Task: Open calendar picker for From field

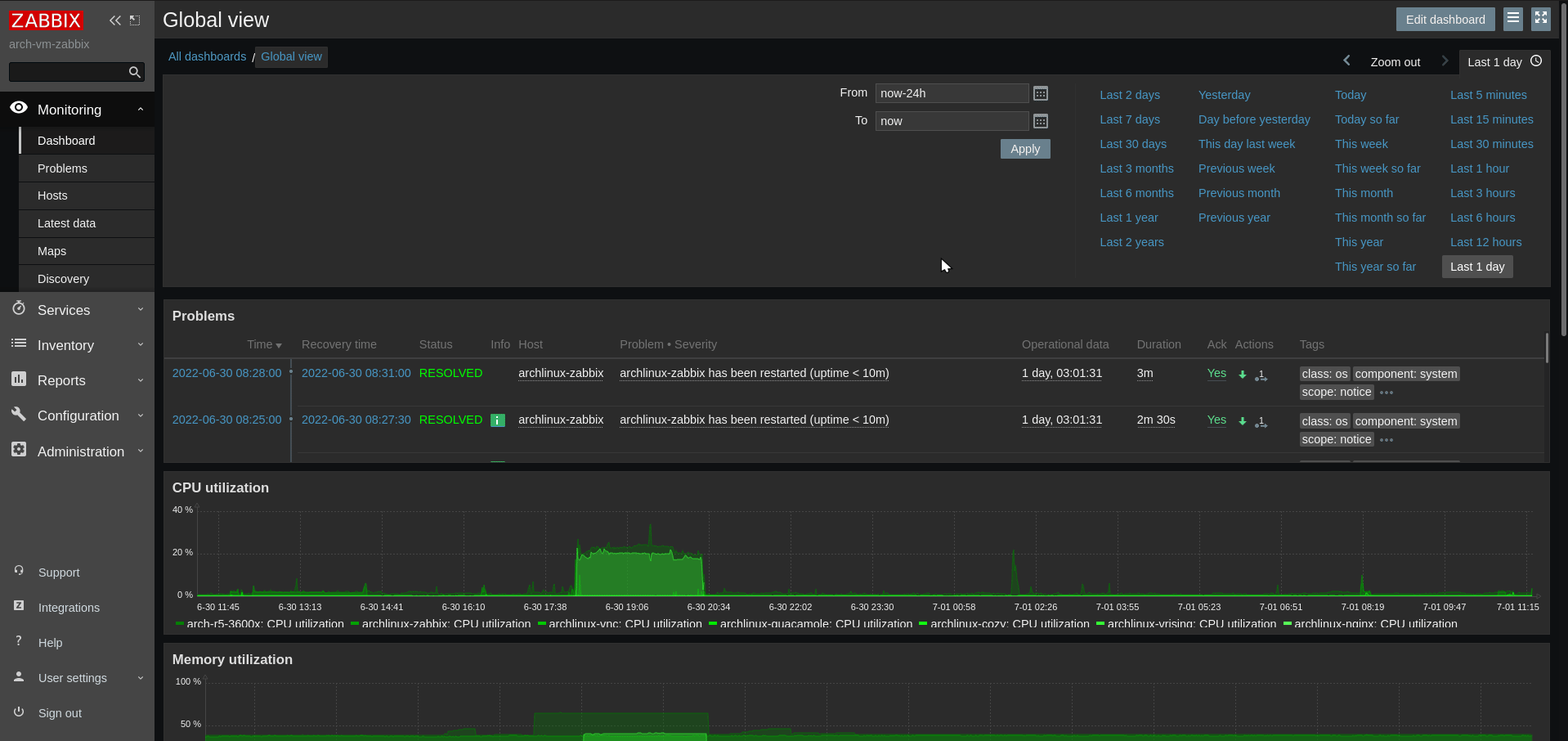Action: [x=1041, y=93]
